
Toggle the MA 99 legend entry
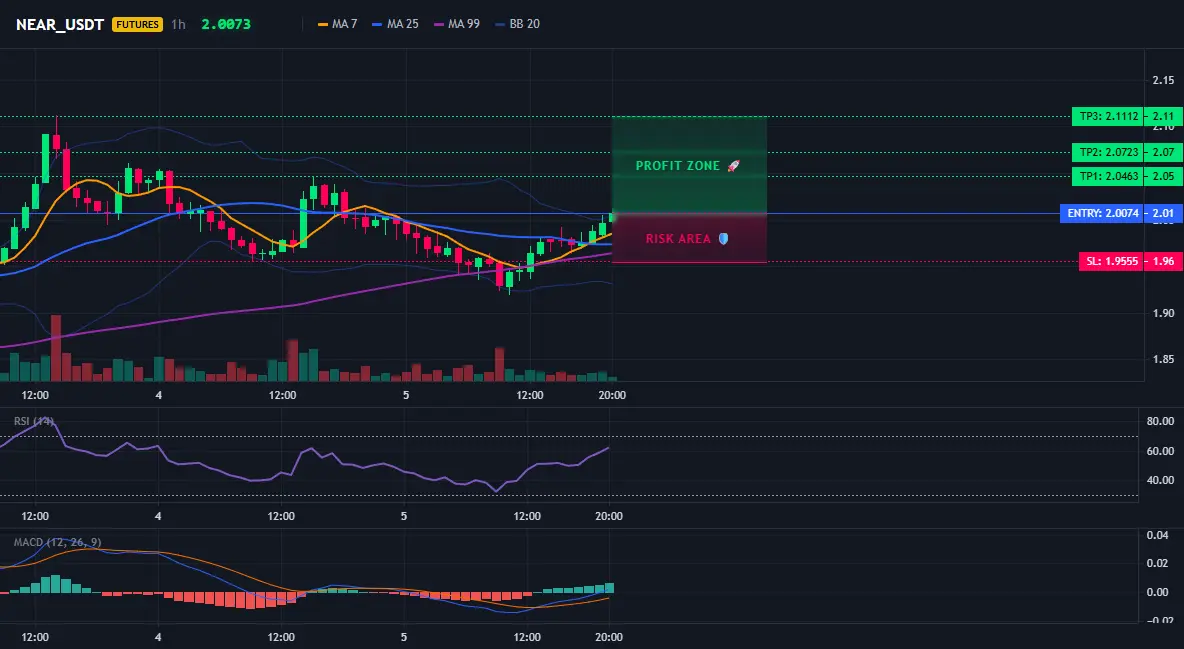pos(456,24)
